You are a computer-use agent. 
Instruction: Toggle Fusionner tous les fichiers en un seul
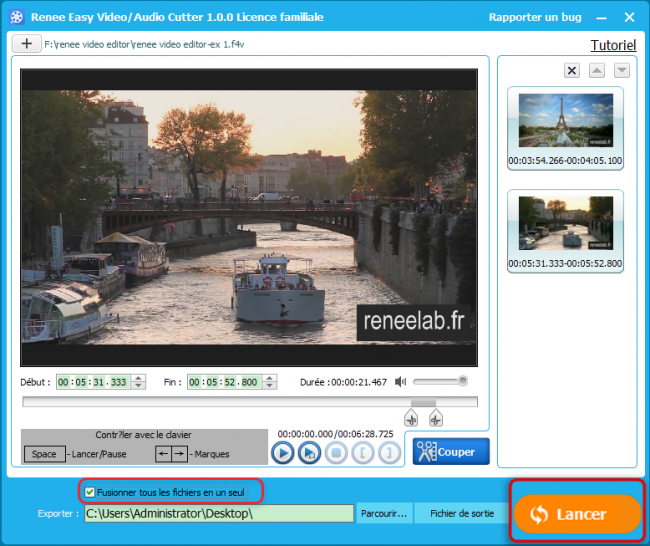click(89, 493)
